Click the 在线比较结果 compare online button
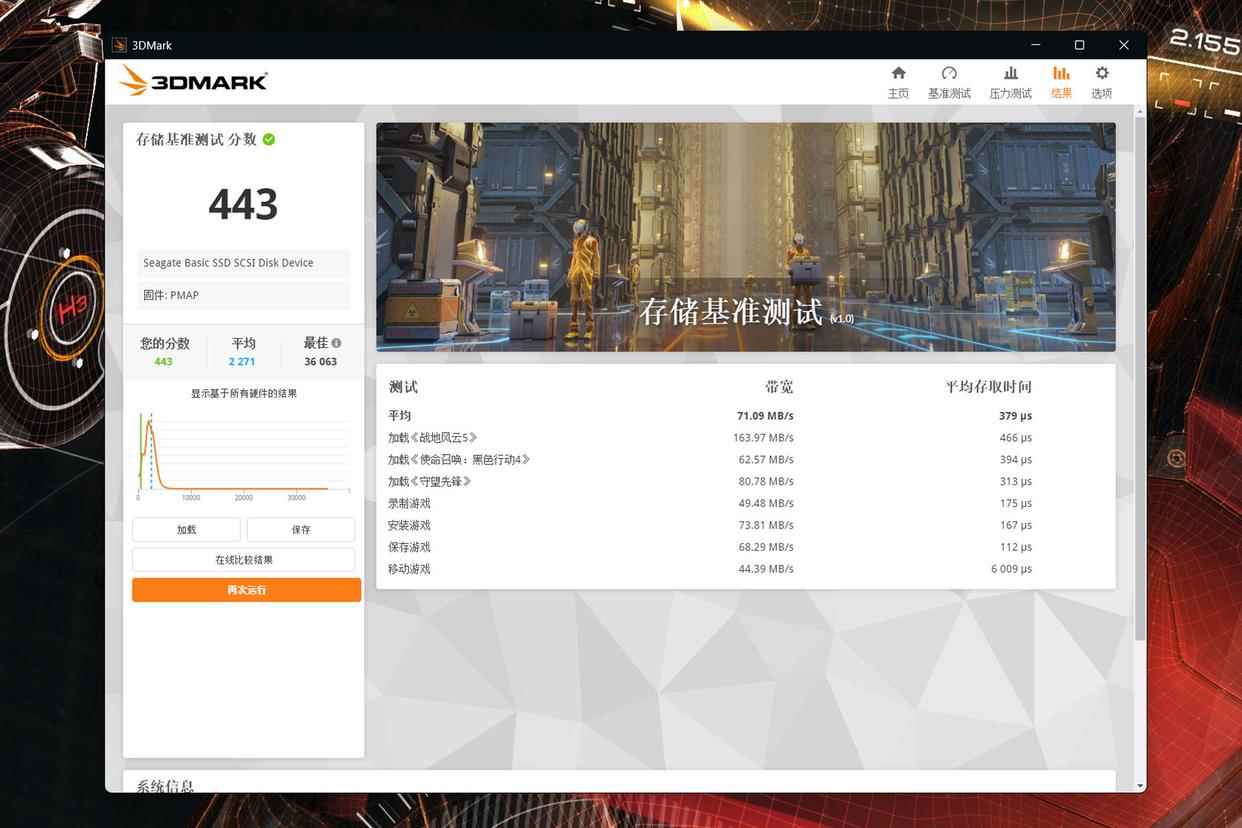The height and width of the screenshot is (828, 1242). pyautogui.click(x=244, y=560)
